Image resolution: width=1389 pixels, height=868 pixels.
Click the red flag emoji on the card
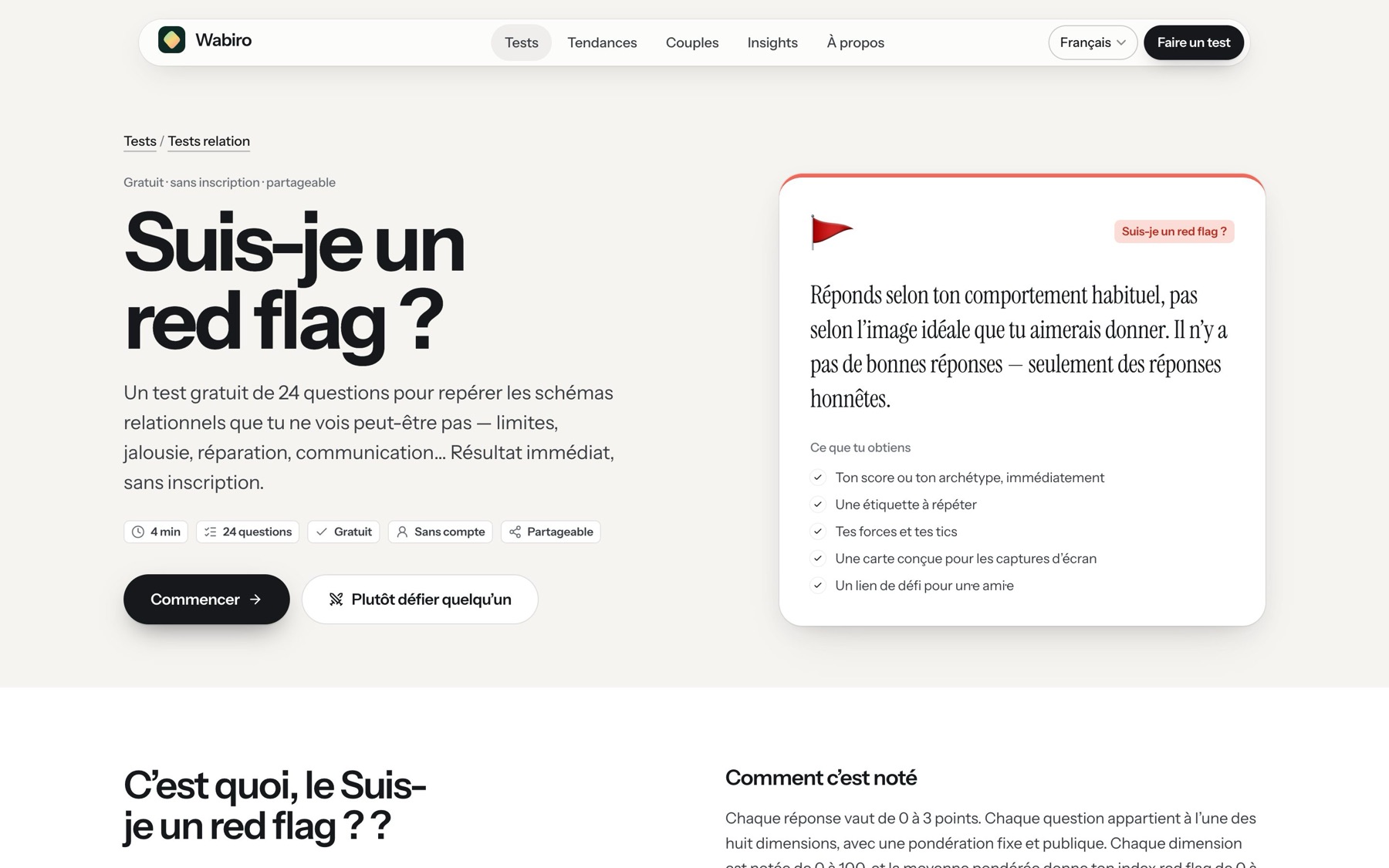pos(831,231)
